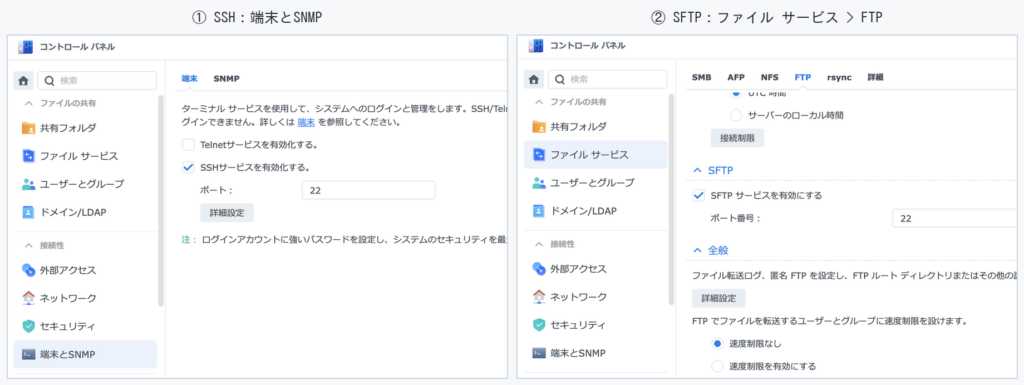
Task: Open 外部アクセス icon in left window sidebar
Action: (x=28, y=270)
